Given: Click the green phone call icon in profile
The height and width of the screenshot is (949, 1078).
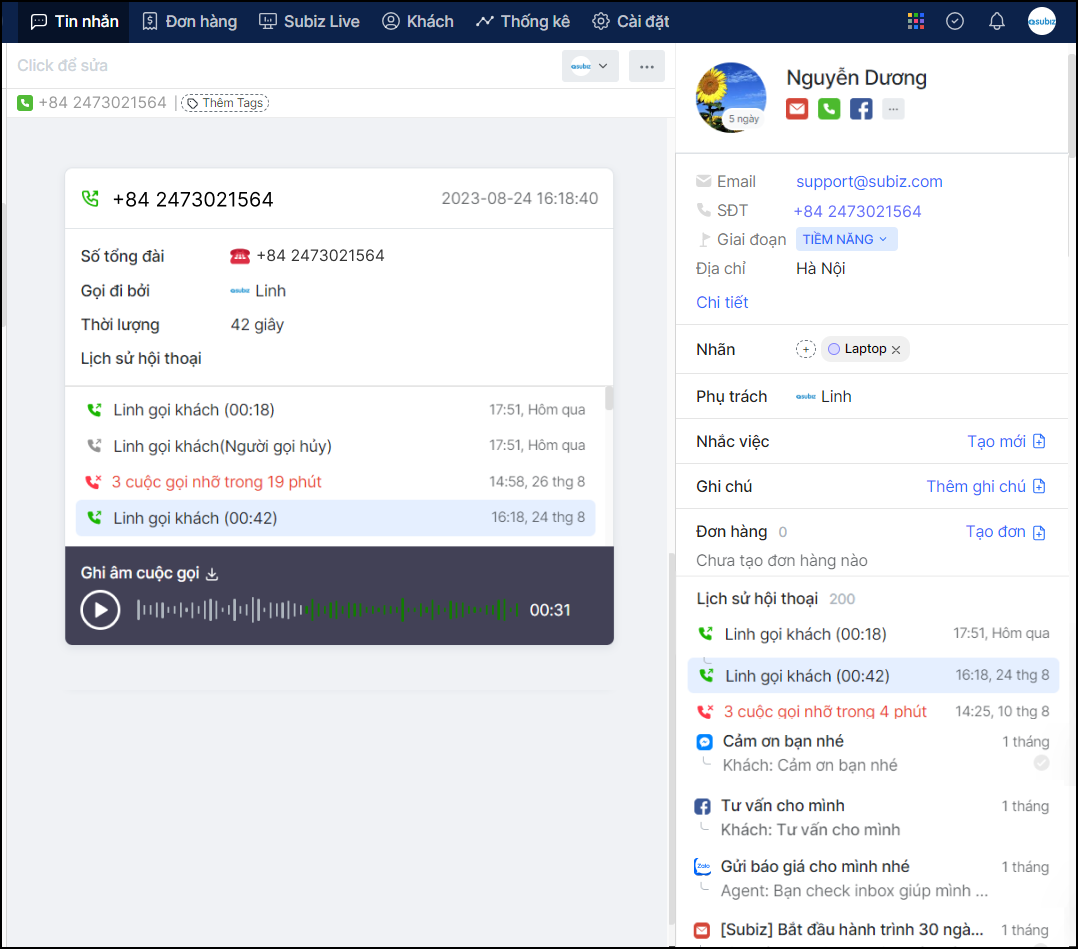Looking at the screenshot, I should tap(829, 109).
